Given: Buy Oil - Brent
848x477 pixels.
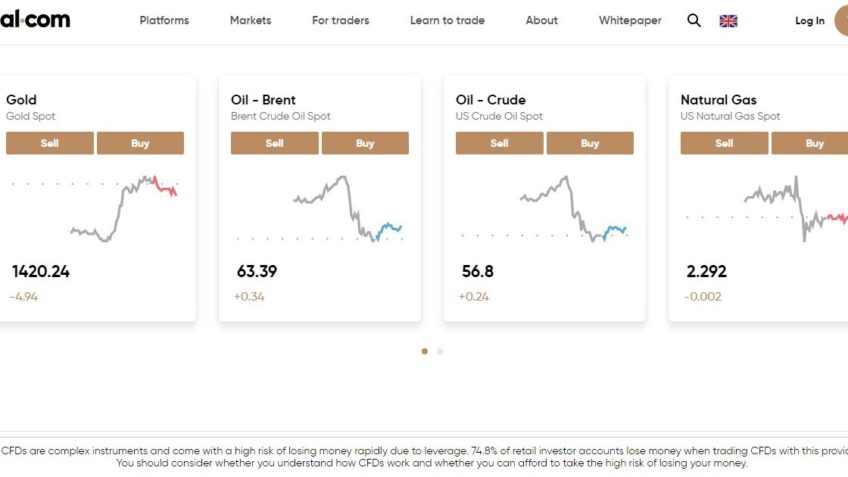Looking at the screenshot, I should 365,143.
